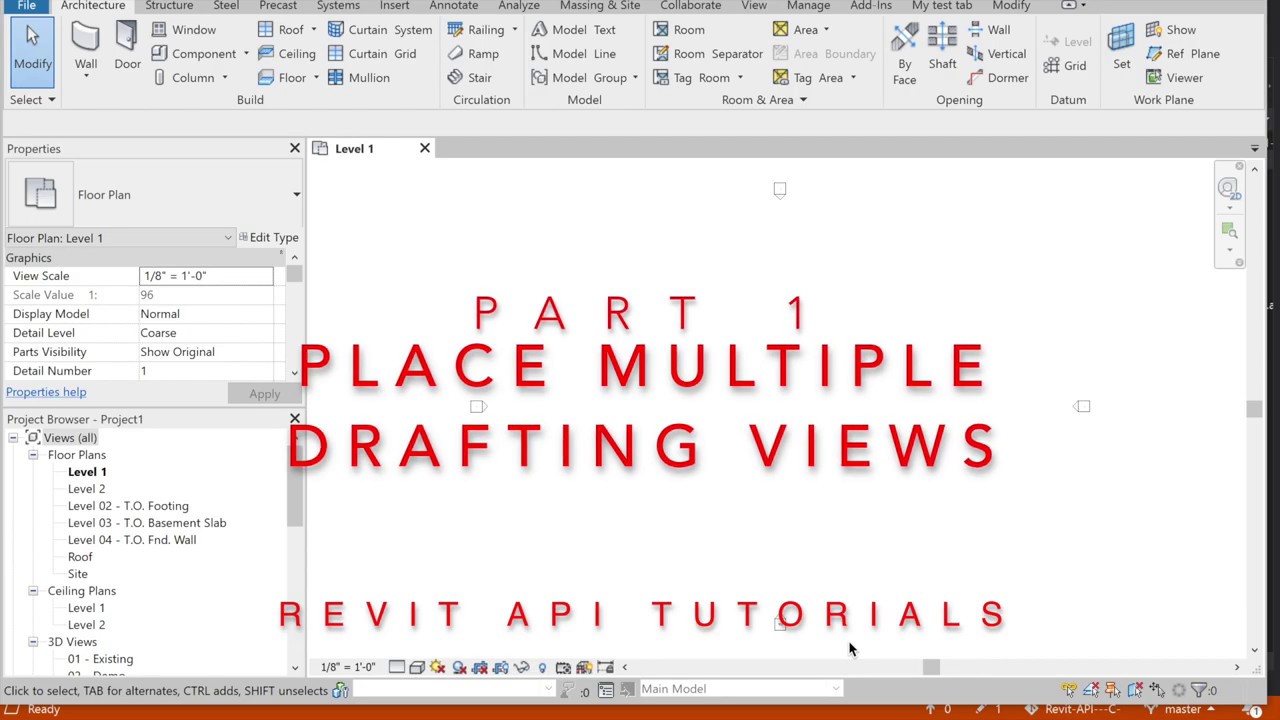Open the Opening panel Wall tool
Viewport: 1280px width, 720px height.
point(989,30)
